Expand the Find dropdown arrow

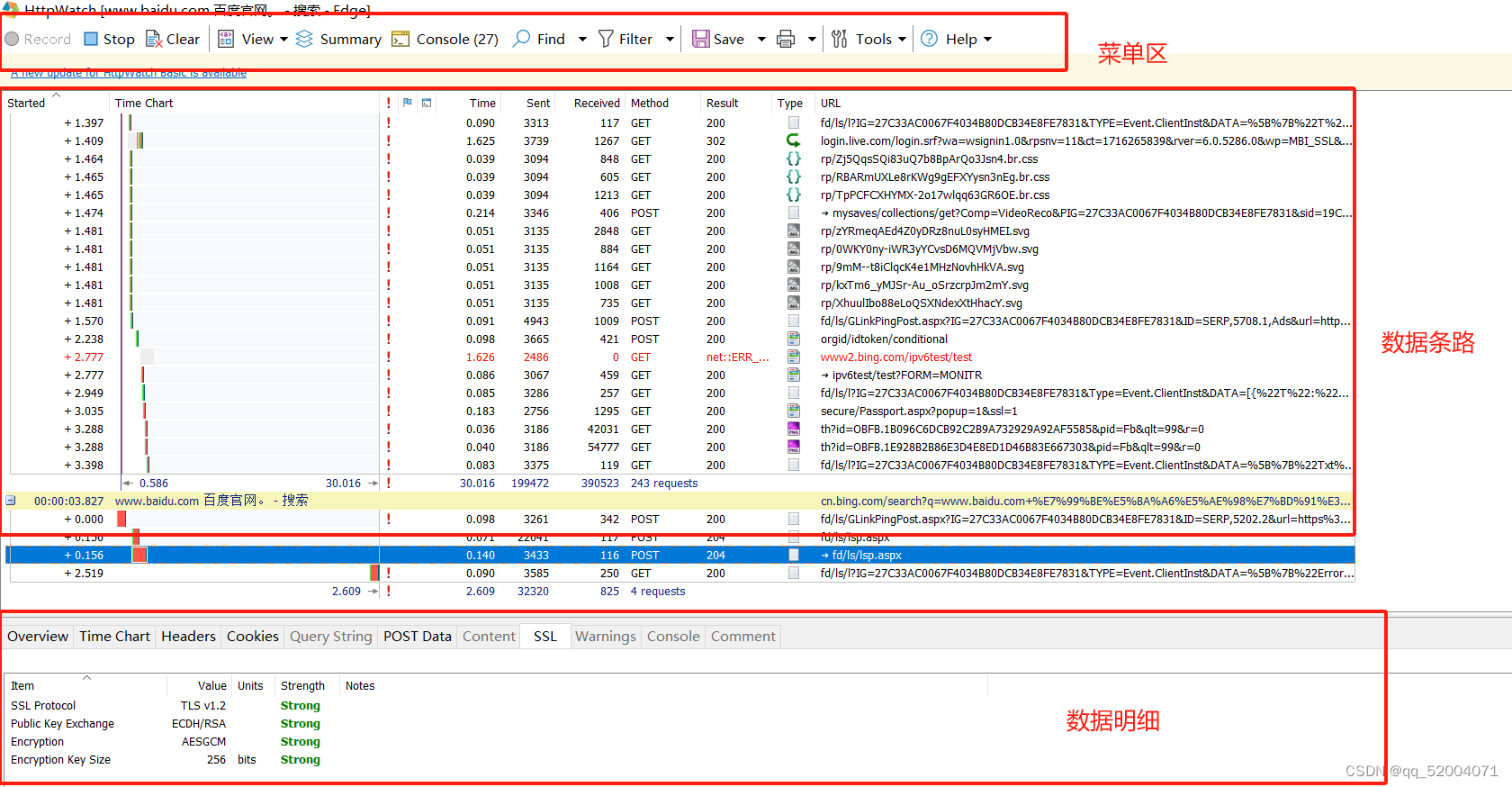coord(582,40)
